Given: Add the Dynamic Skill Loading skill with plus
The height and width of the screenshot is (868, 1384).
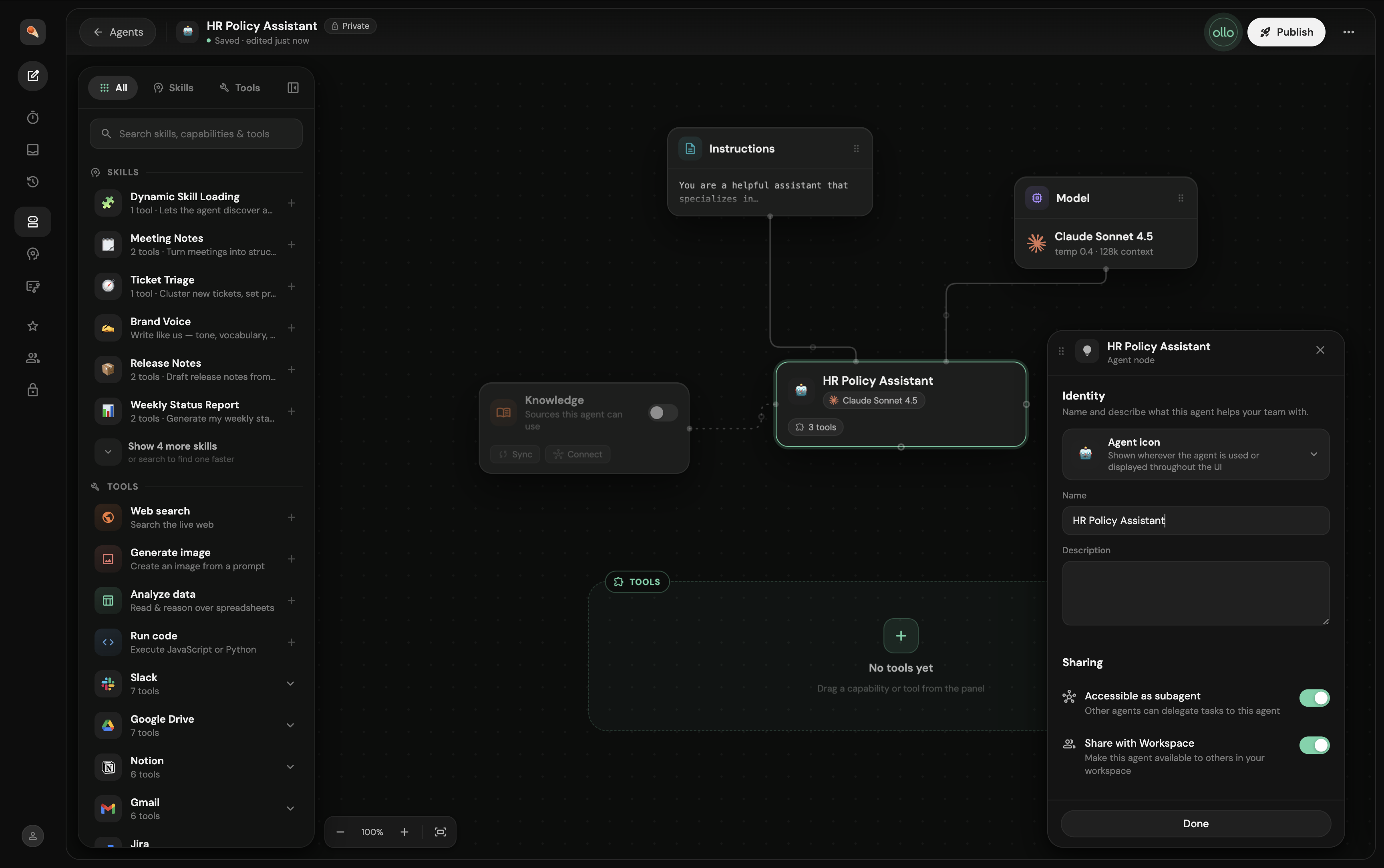Looking at the screenshot, I should coord(292,203).
